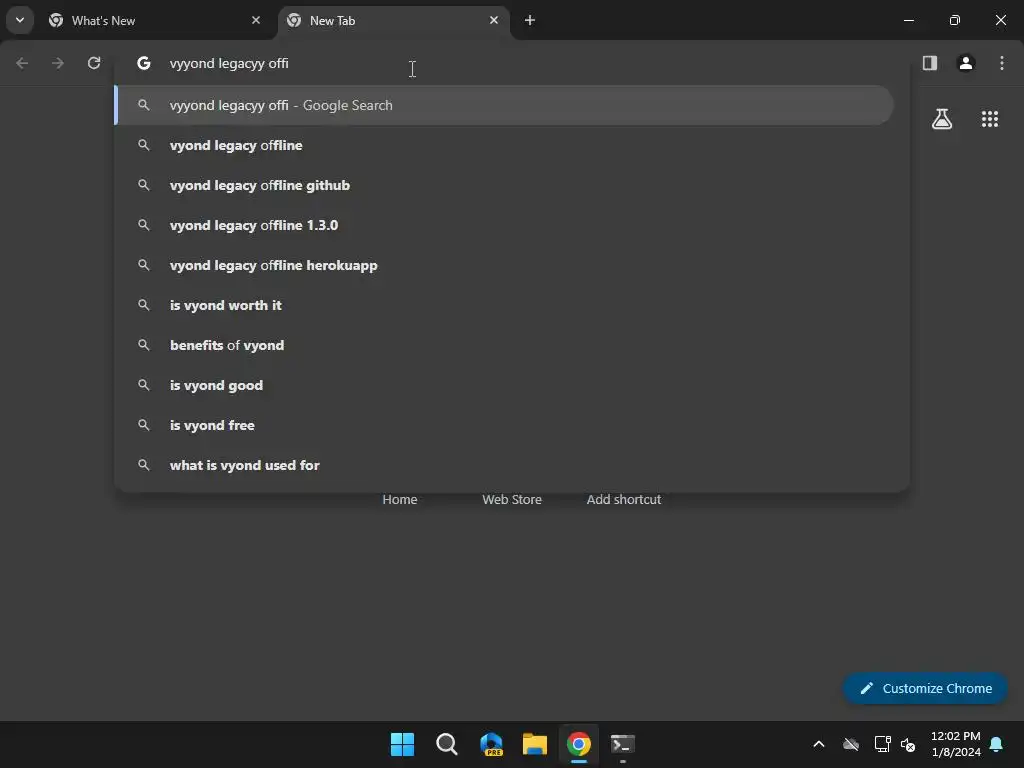Choose suggestion 'vyond legacy offline github'
The height and width of the screenshot is (768, 1024).
pos(504,185)
